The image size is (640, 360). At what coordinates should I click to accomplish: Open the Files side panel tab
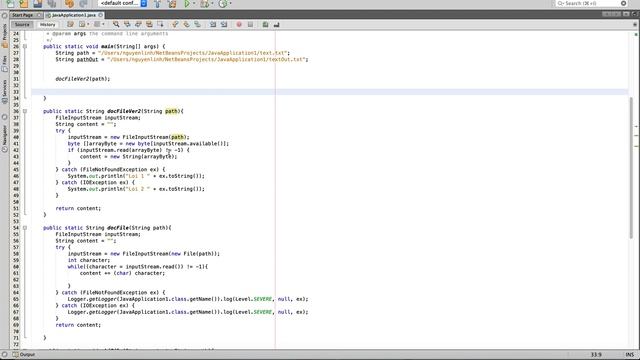pos(4,64)
